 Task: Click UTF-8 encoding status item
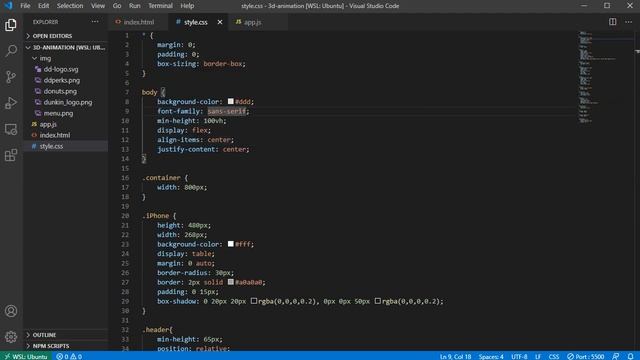coord(519,356)
